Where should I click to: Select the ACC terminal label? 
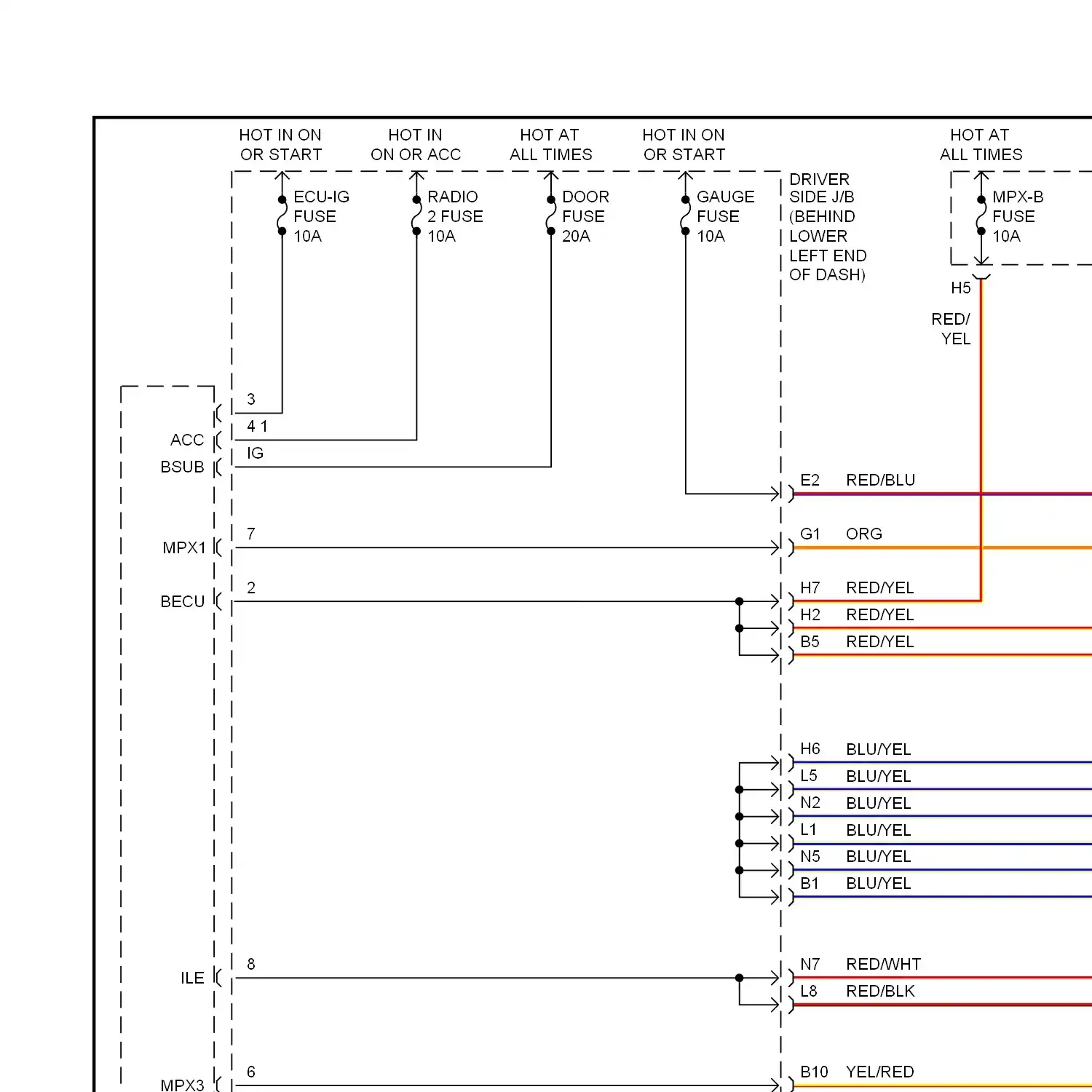pos(187,440)
